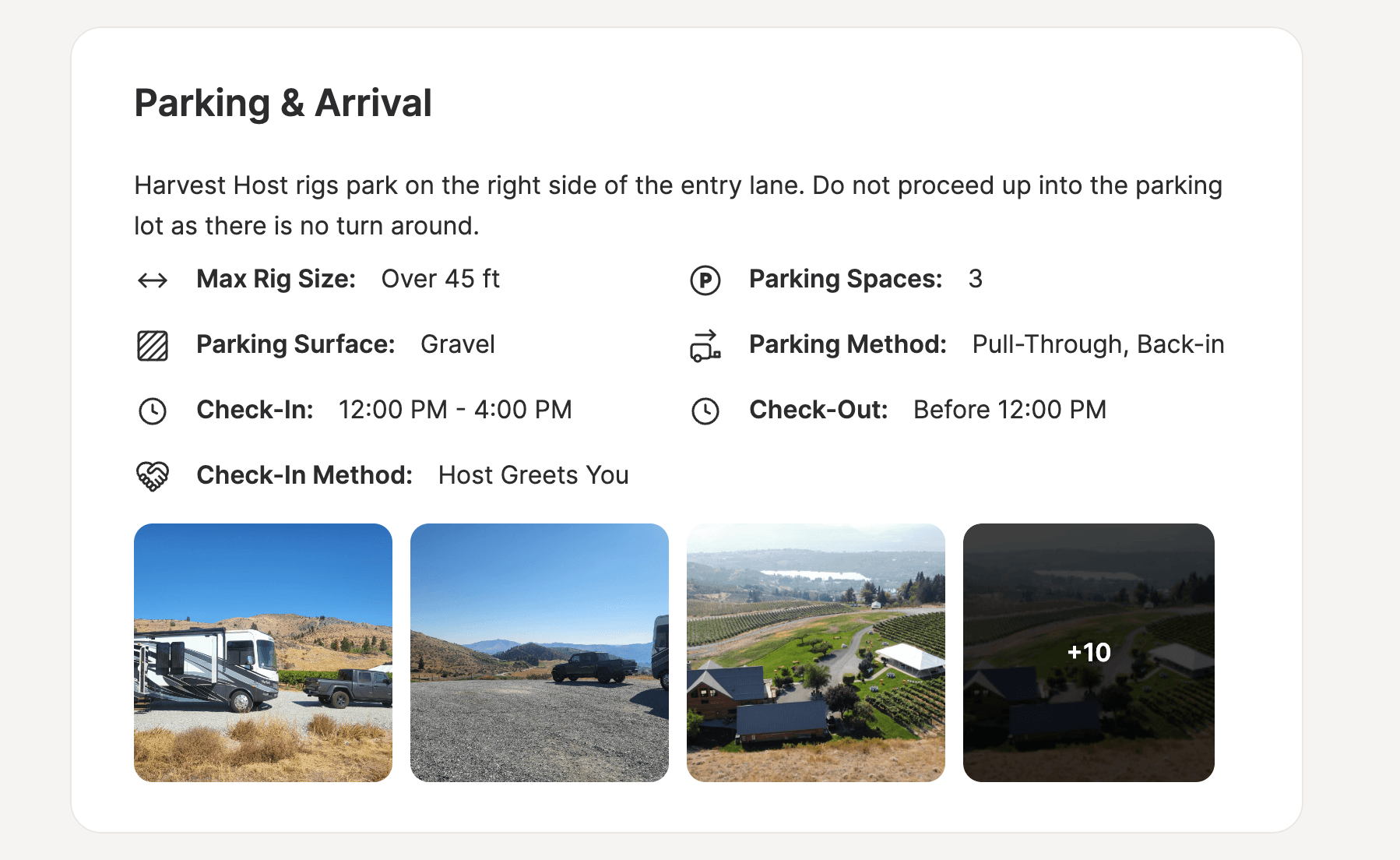Click the Over 45 ft value
The width and height of the screenshot is (1400, 860).
tap(440, 279)
